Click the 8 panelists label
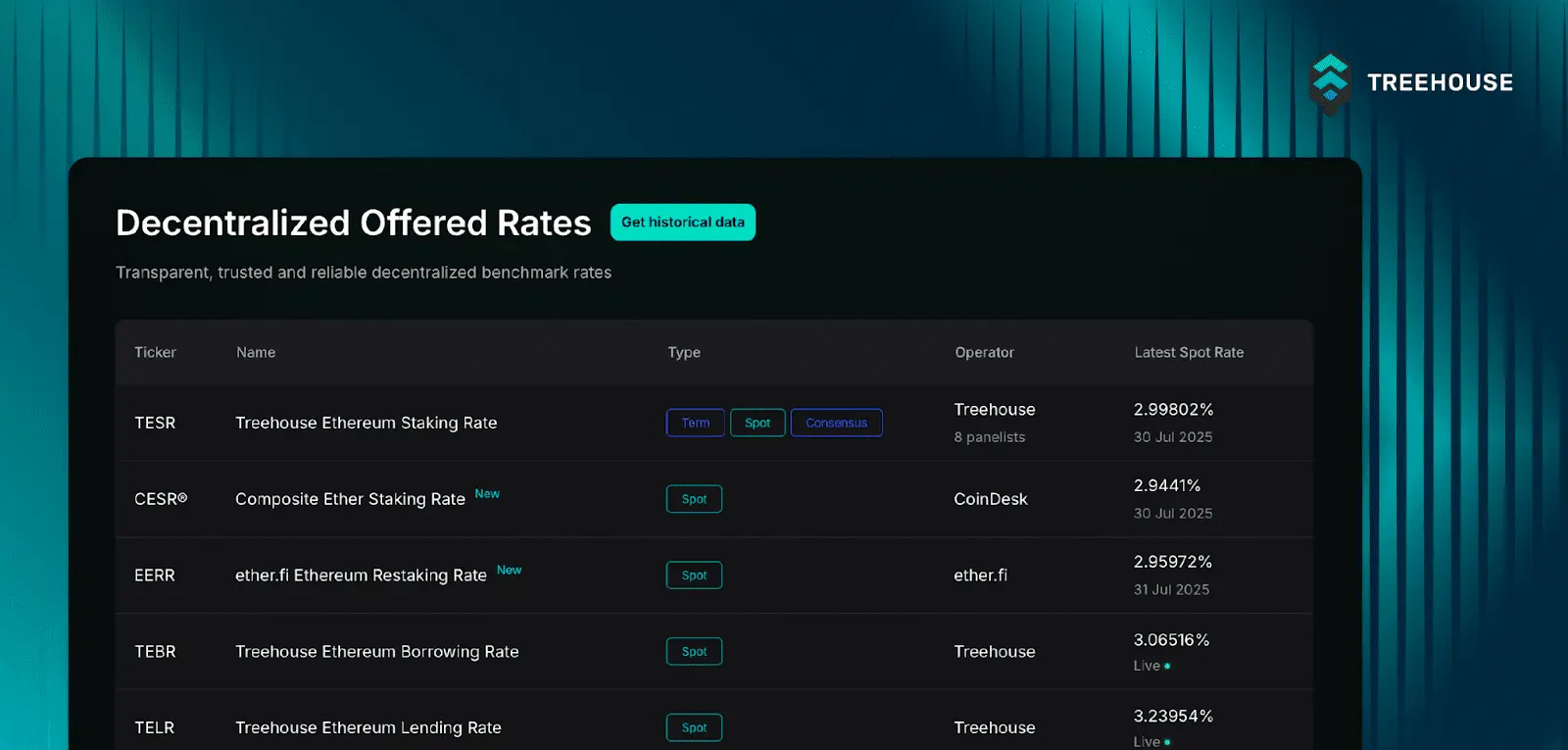 [x=990, y=437]
